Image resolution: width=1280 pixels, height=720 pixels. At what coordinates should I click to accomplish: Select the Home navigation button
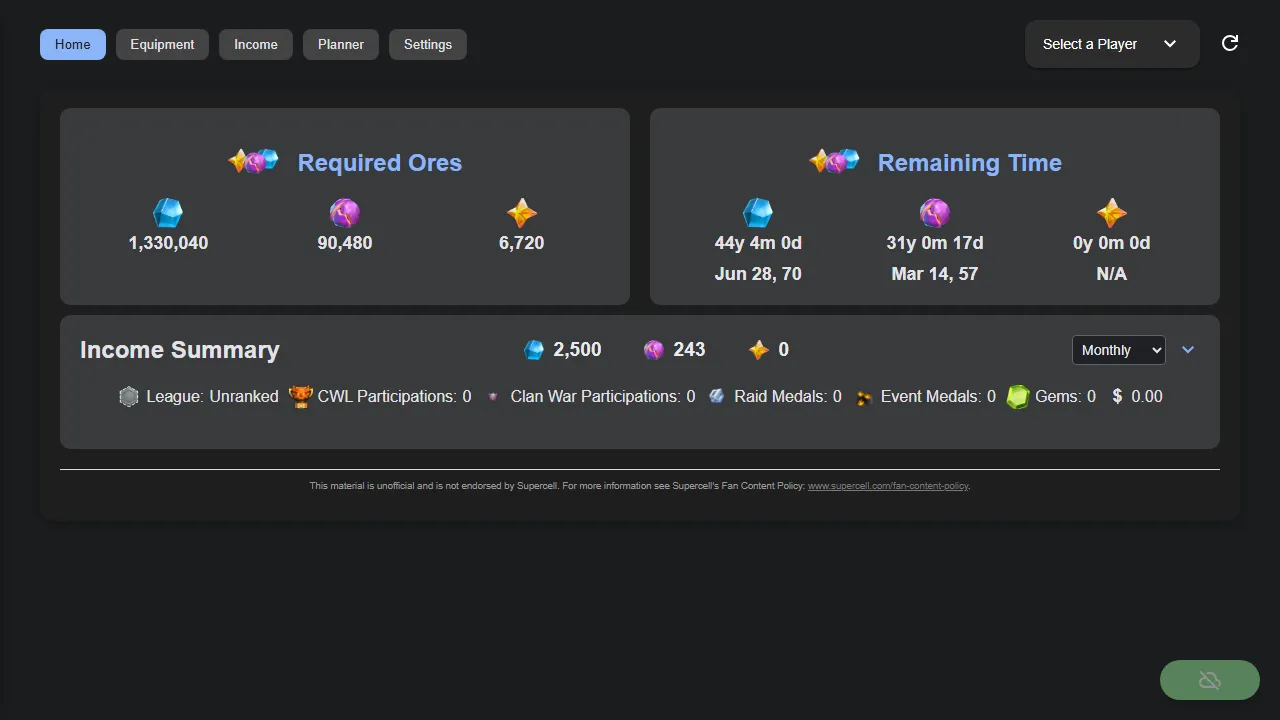point(71,44)
